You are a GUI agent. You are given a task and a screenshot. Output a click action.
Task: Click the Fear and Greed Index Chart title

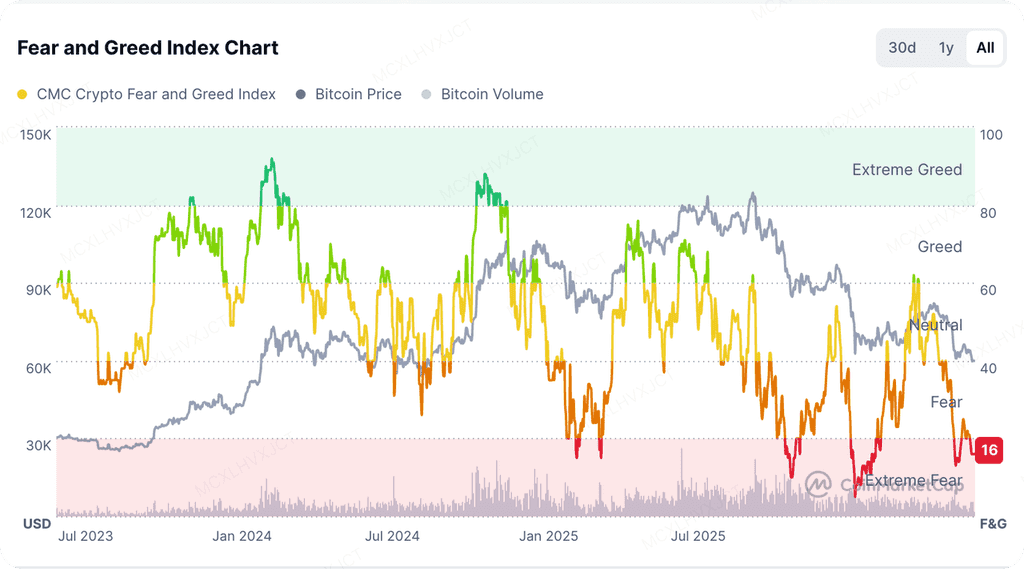tap(148, 48)
